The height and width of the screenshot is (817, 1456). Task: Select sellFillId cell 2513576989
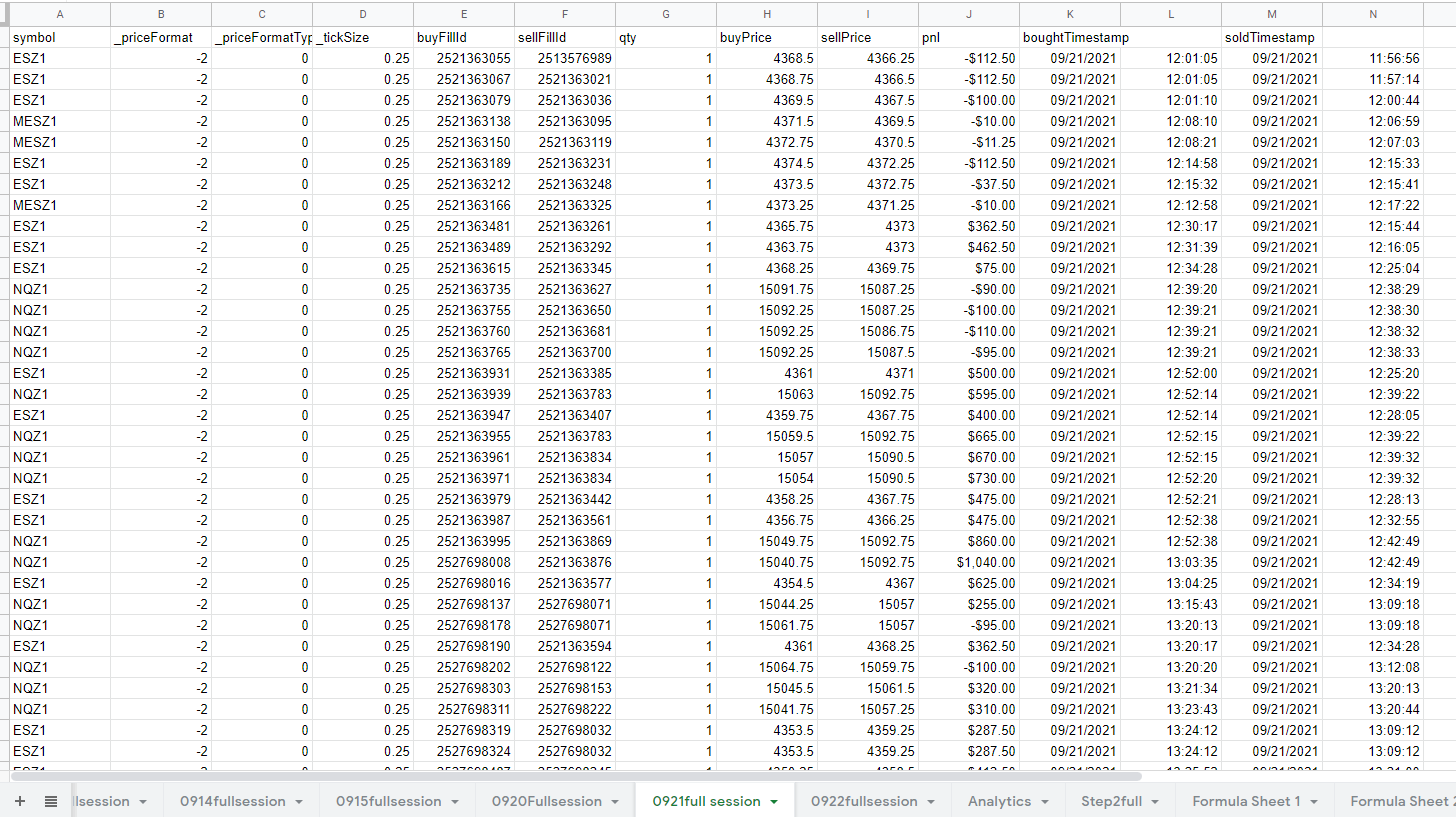565,58
